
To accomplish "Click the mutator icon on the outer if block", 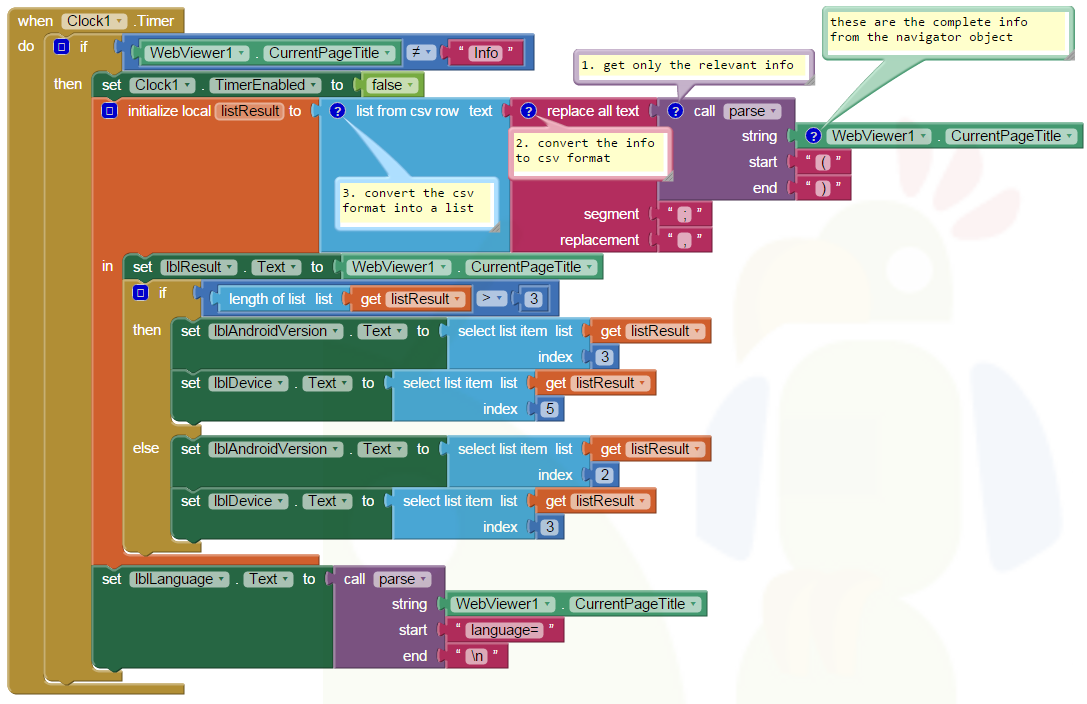I will point(61,47).
